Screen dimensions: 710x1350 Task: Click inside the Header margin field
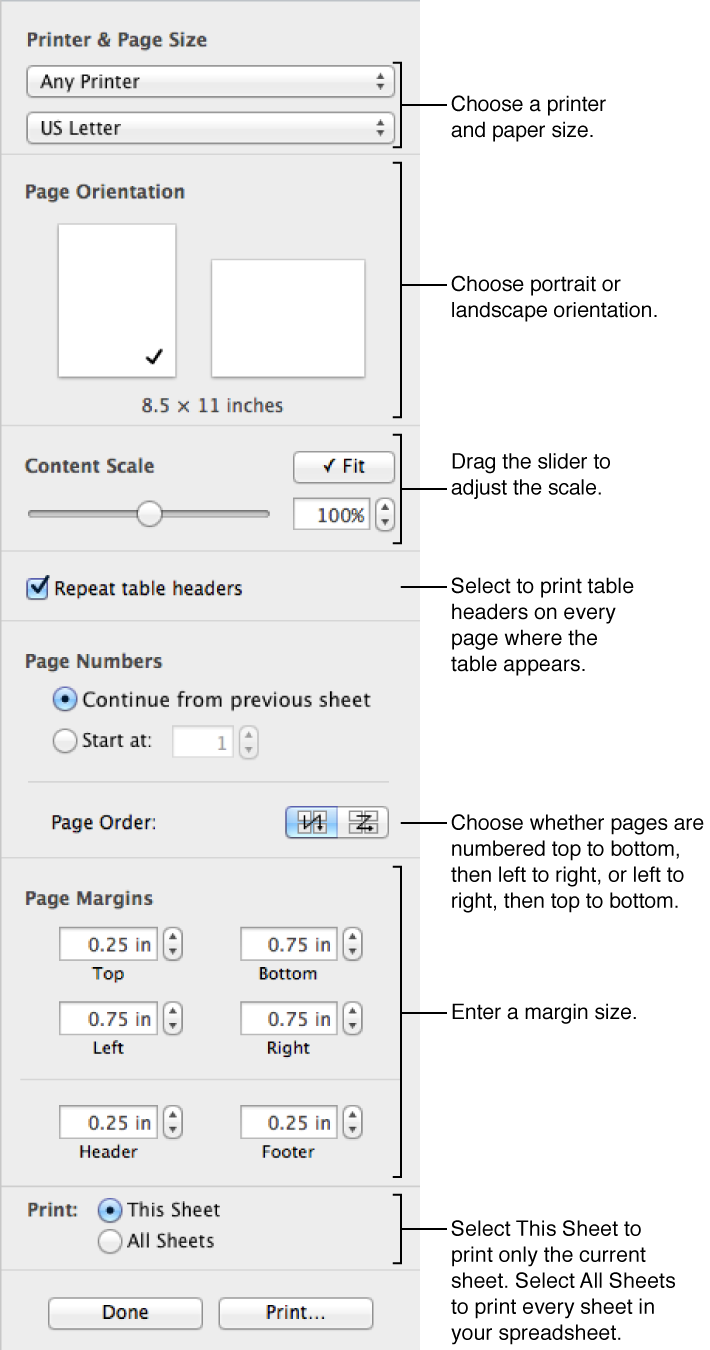107,1122
